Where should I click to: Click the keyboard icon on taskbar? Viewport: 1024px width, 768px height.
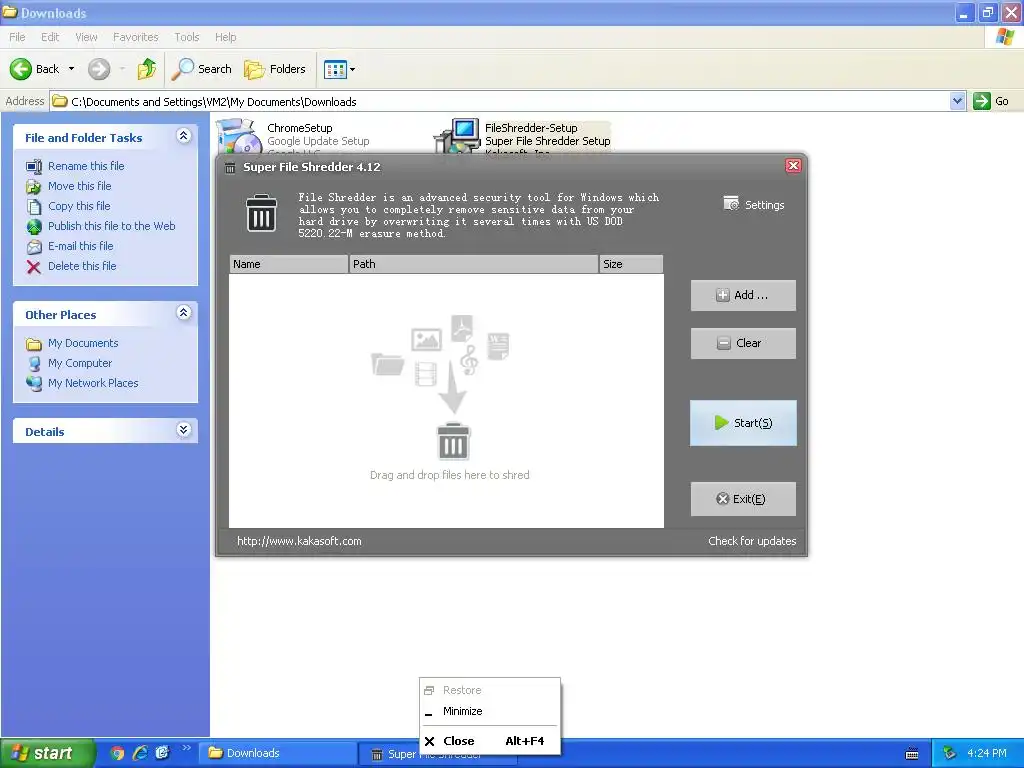[912, 754]
